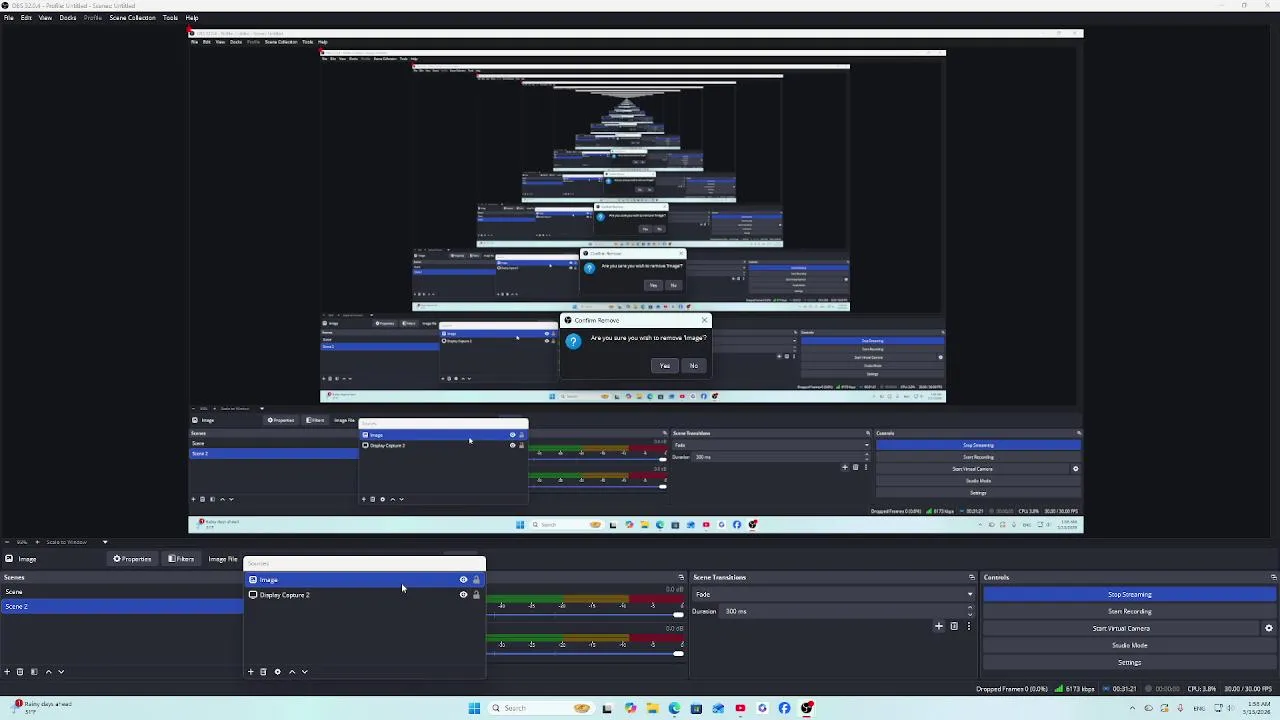This screenshot has height=720, width=1280.
Task: Click the CPU usage status bar text
Action: 1202,689
